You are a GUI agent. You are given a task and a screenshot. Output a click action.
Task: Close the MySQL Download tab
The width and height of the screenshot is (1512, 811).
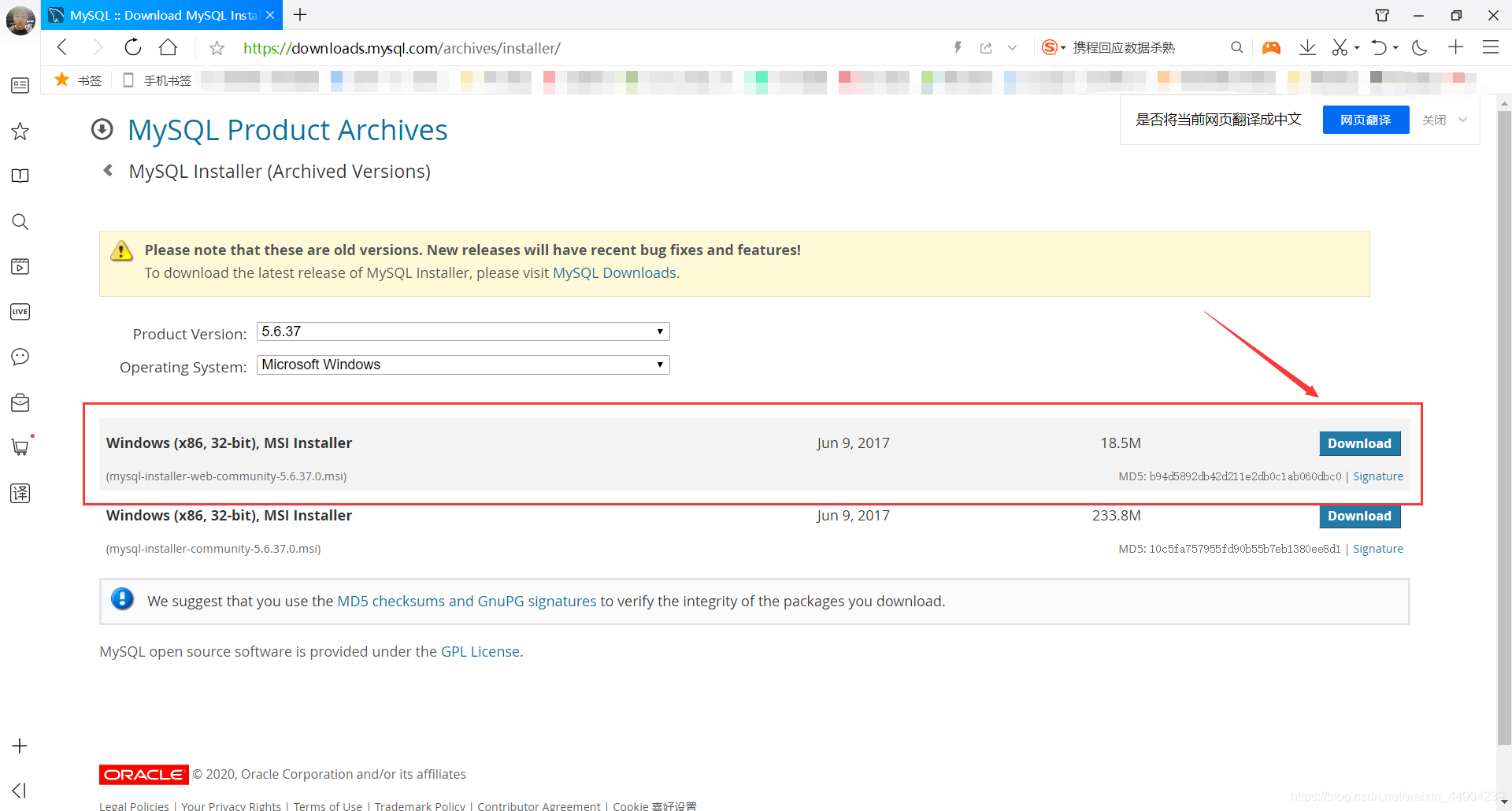click(x=270, y=15)
